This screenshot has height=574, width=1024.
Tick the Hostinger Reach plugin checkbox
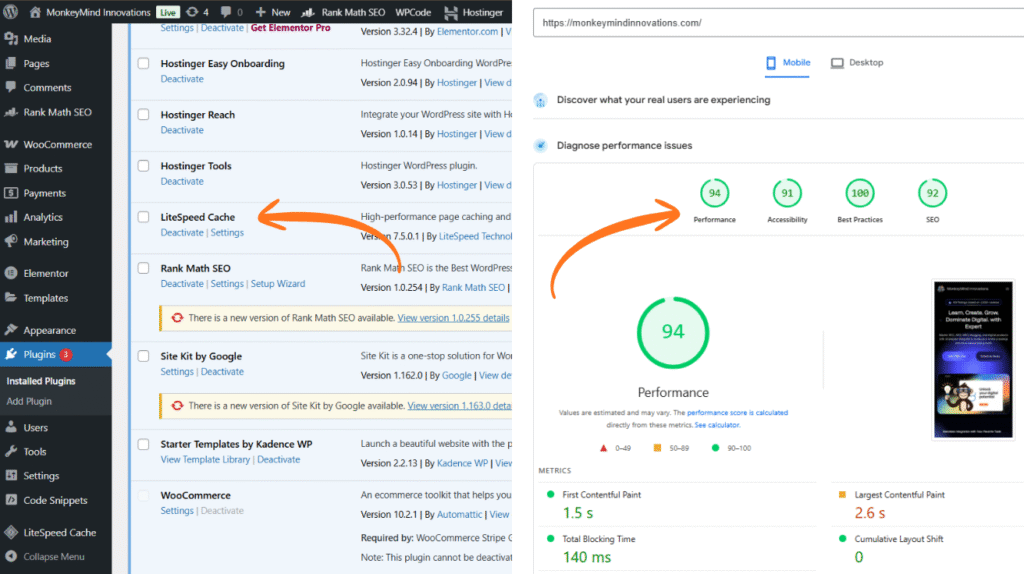pyautogui.click(x=144, y=115)
